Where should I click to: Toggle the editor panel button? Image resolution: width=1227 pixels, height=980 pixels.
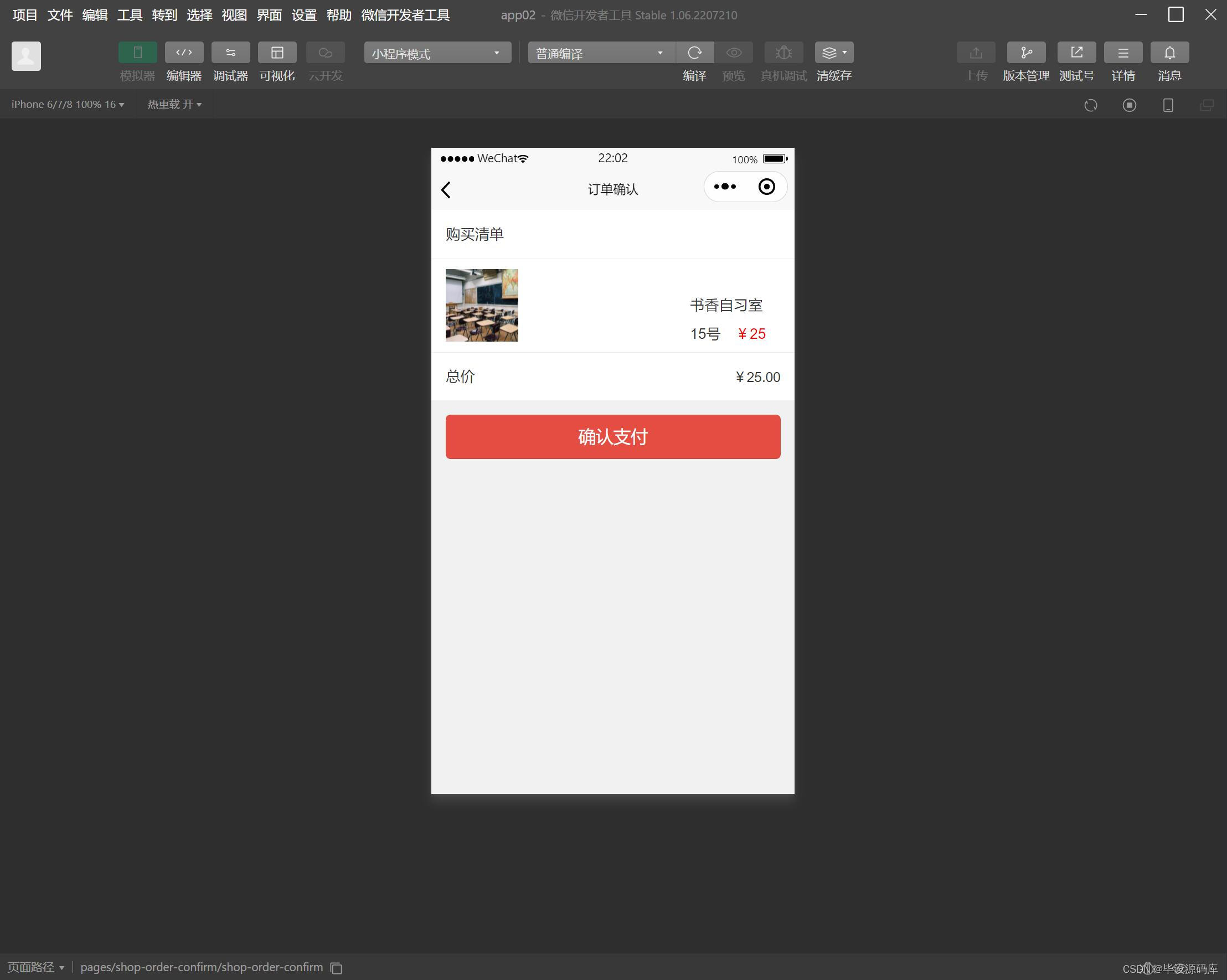coord(184,53)
